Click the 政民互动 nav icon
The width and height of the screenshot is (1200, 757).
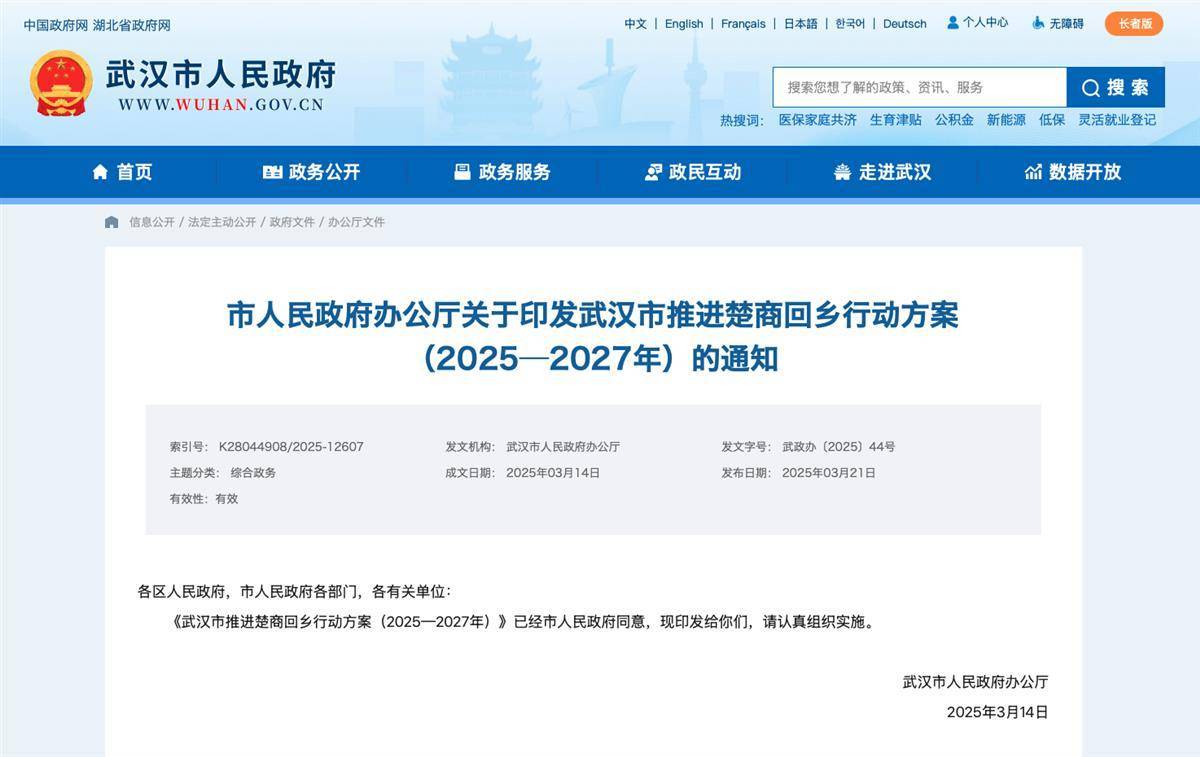(653, 172)
